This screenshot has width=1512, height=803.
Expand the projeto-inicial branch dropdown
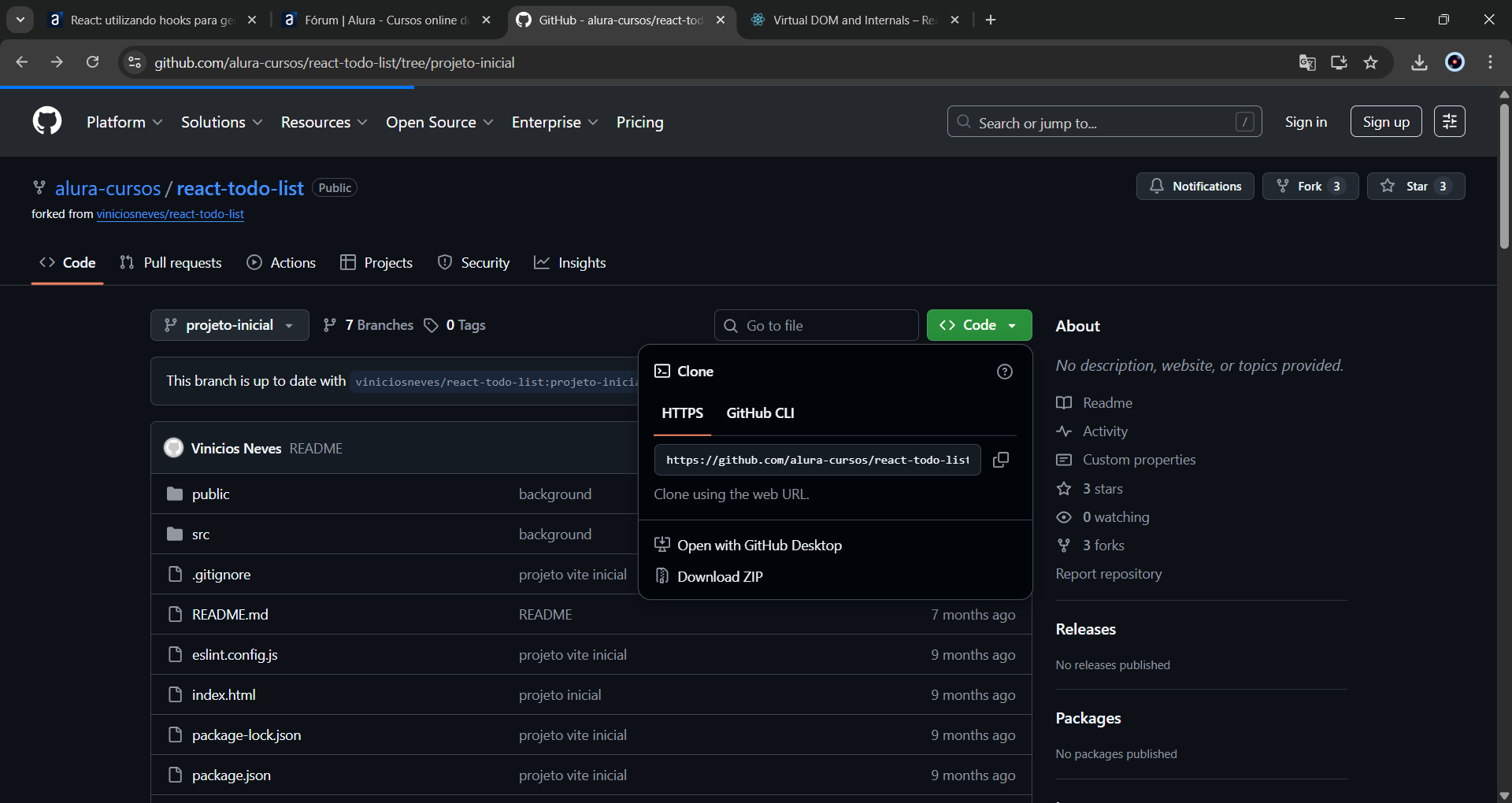229,325
